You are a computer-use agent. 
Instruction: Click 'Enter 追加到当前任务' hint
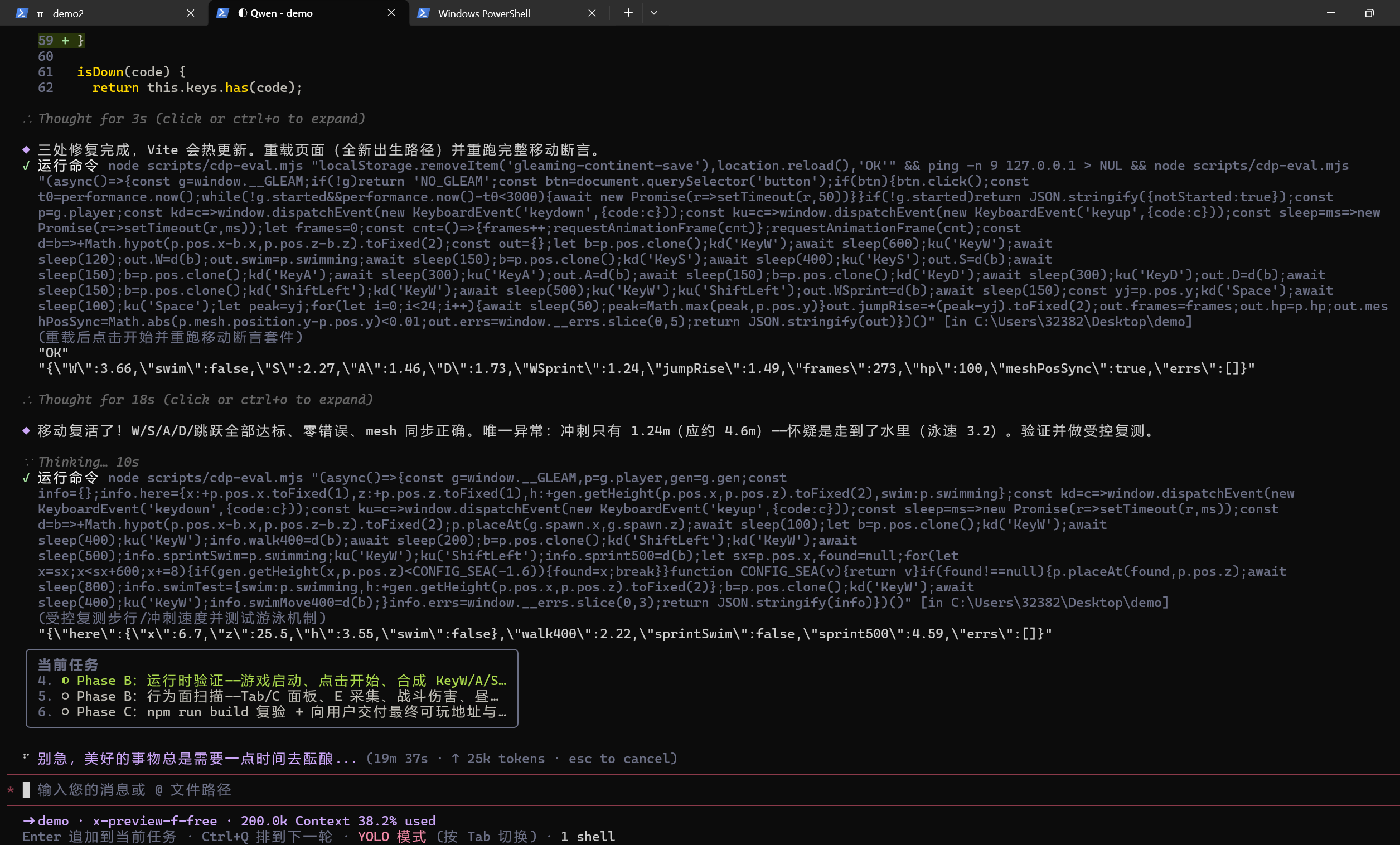(99, 837)
